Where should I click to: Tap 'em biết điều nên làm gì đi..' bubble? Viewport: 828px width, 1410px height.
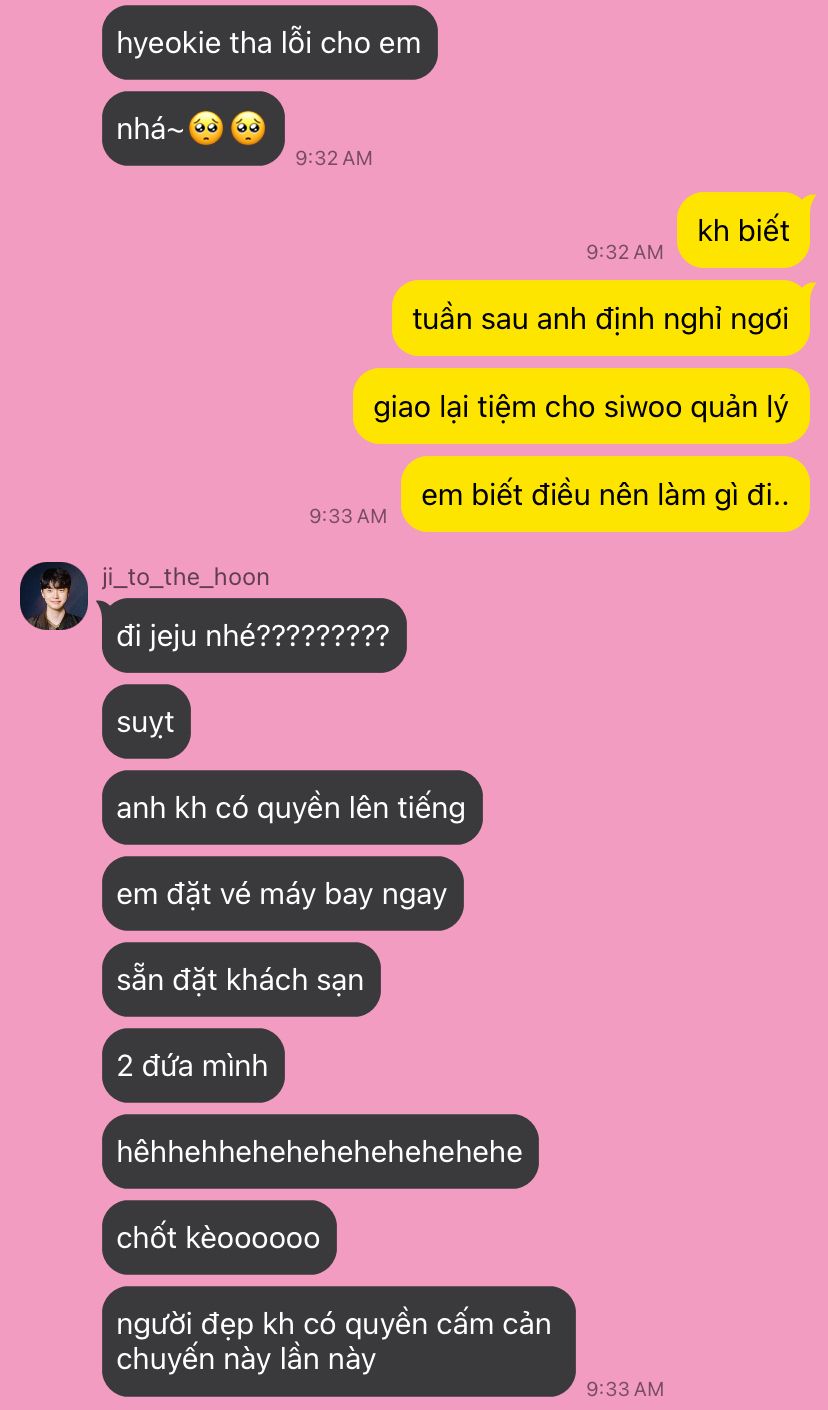pos(605,495)
